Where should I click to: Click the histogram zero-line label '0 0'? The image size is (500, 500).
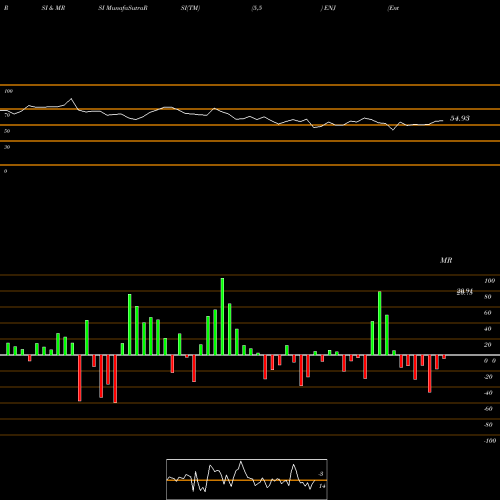click(490, 361)
